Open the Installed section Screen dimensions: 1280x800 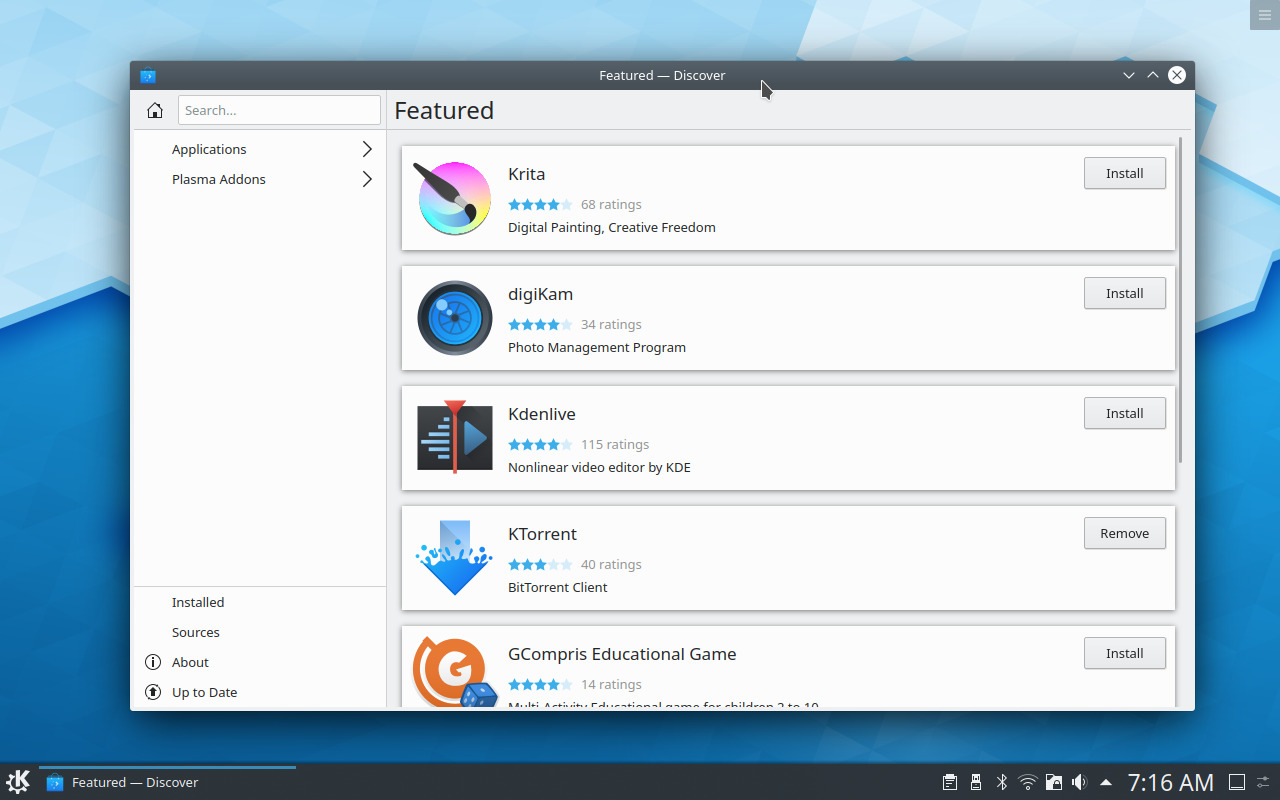pyautogui.click(x=197, y=602)
